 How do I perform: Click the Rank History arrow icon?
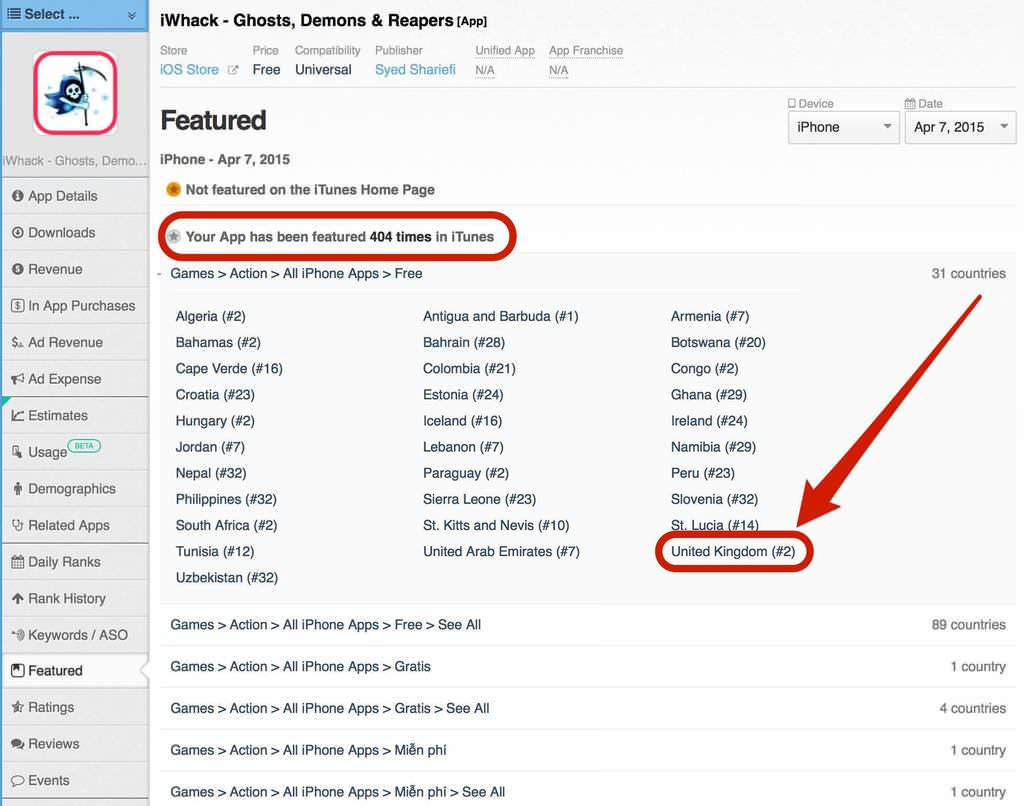pyautogui.click(x=18, y=598)
